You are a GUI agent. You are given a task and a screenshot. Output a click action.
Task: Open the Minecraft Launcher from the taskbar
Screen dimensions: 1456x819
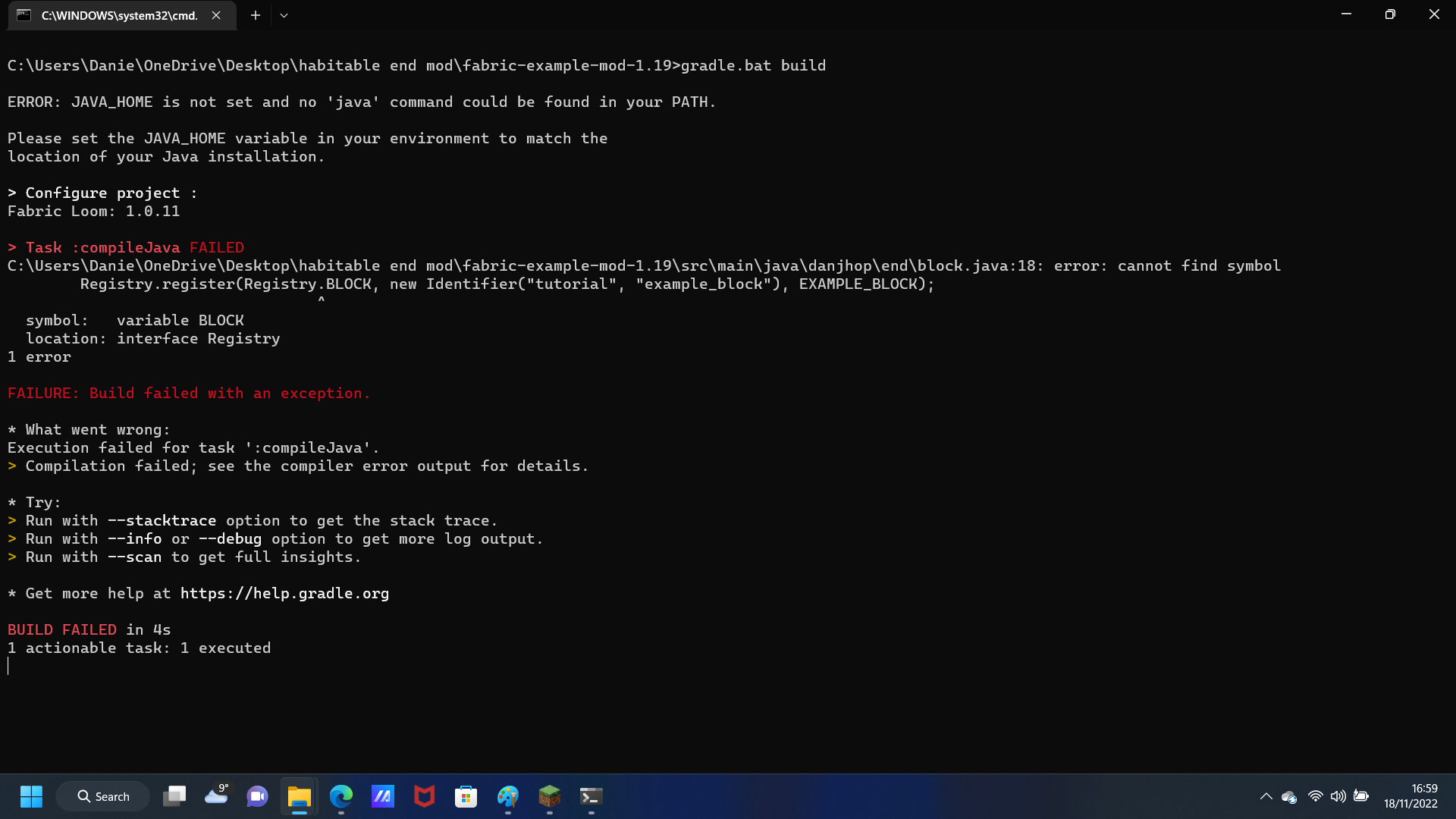pyautogui.click(x=549, y=797)
